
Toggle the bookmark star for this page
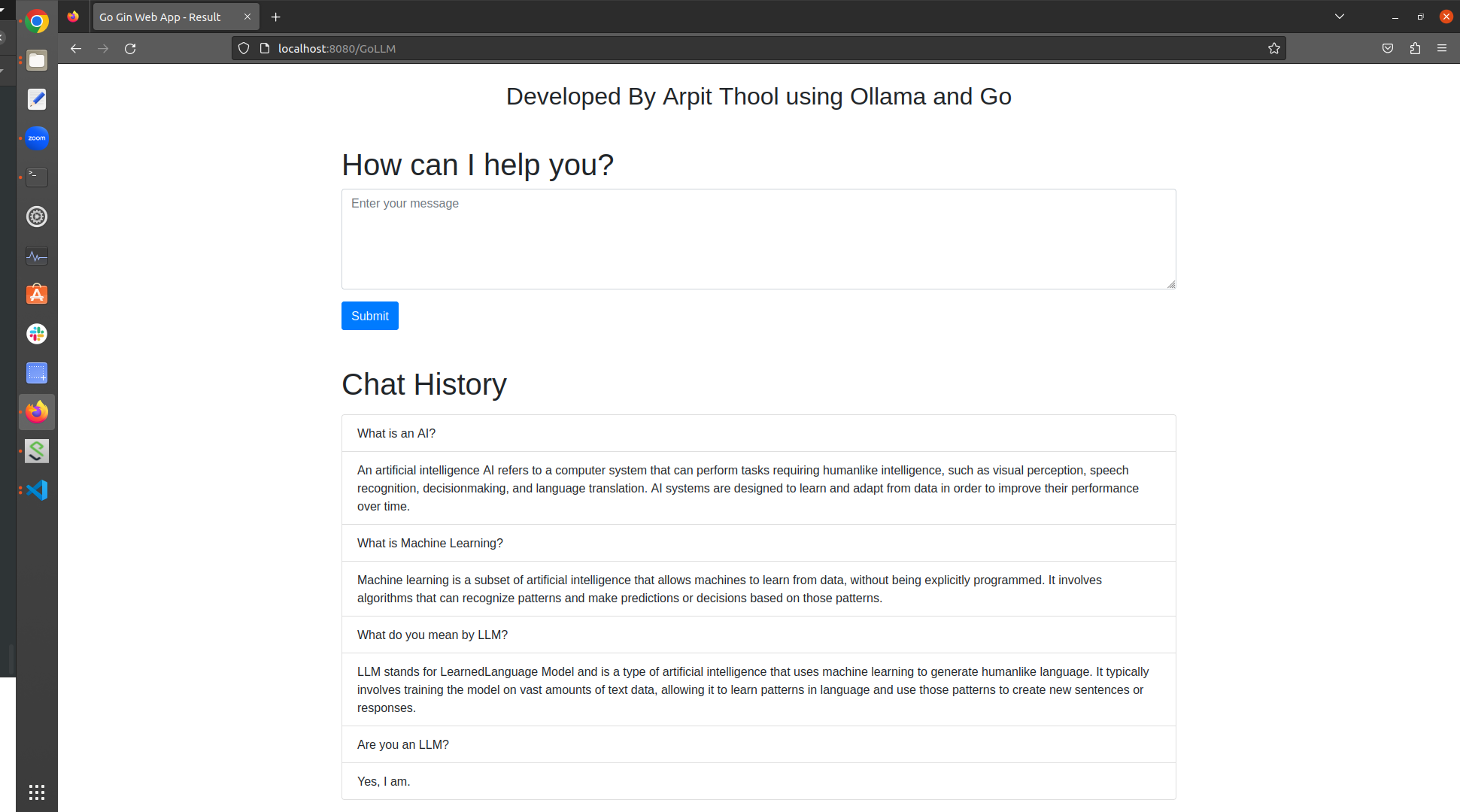click(1274, 48)
